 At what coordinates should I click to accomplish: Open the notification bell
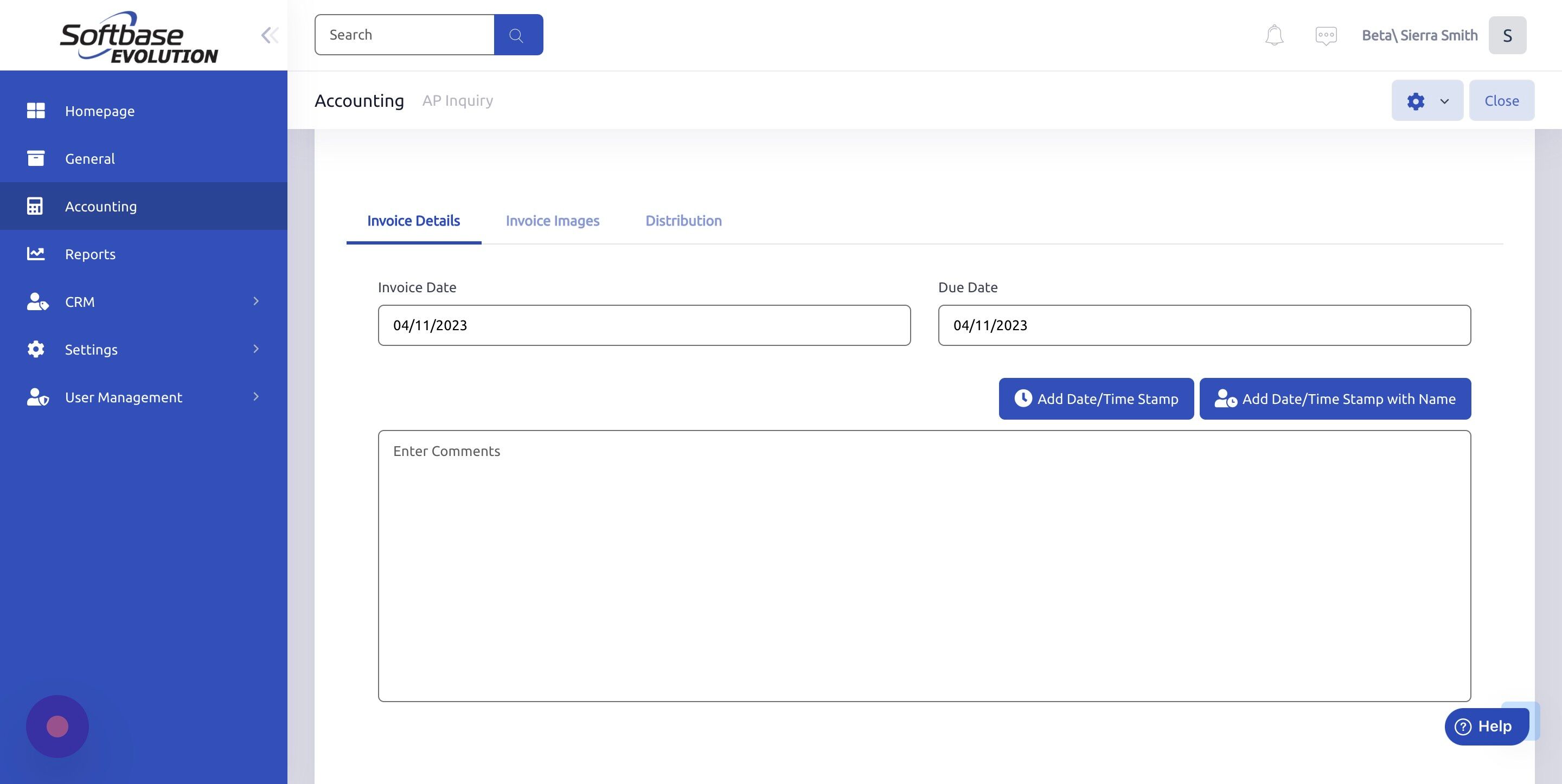coord(1273,35)
